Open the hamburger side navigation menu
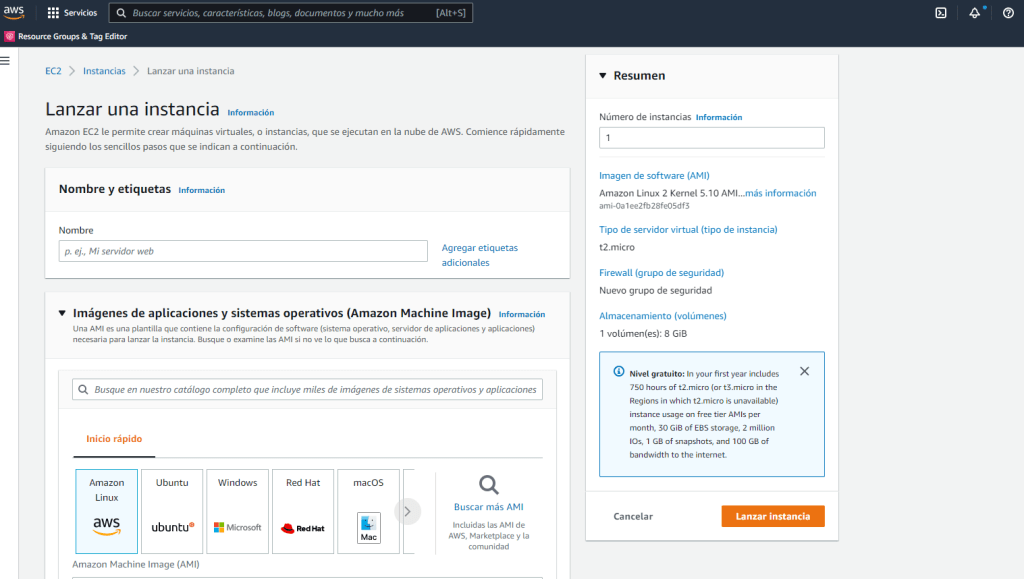This screenshot has width=1024, height=579. pos(5,61)
